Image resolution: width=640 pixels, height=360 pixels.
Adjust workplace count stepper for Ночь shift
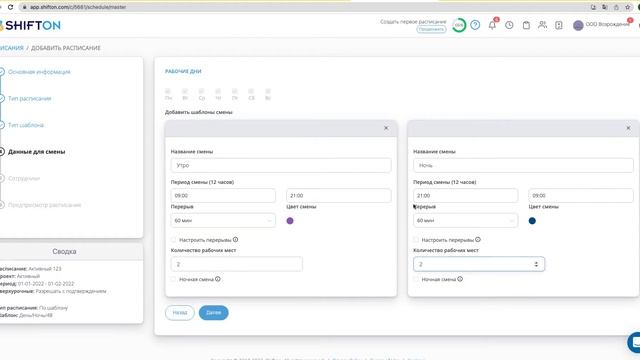click(536, 264)
